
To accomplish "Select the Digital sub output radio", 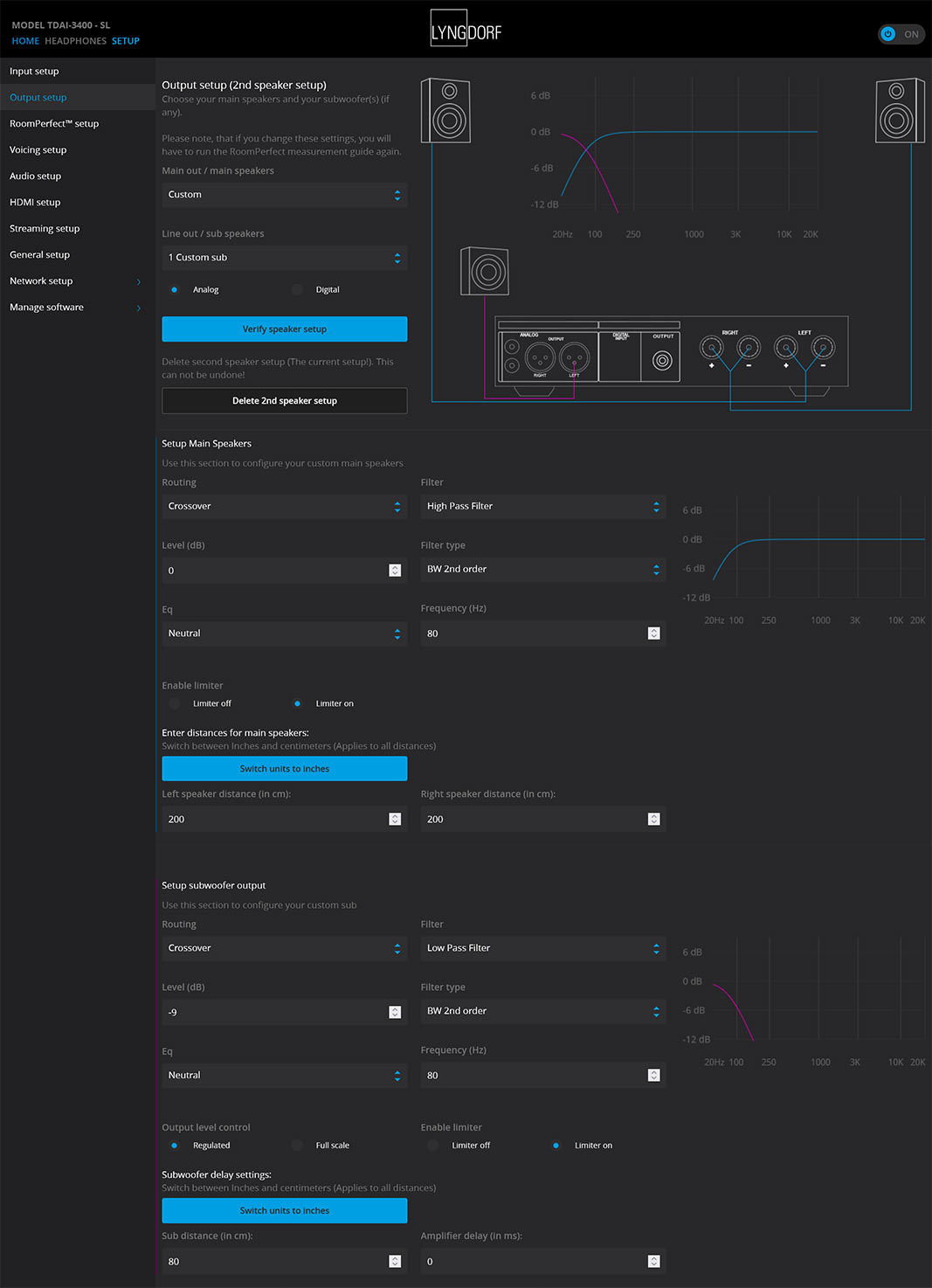I will pos(298,289).
